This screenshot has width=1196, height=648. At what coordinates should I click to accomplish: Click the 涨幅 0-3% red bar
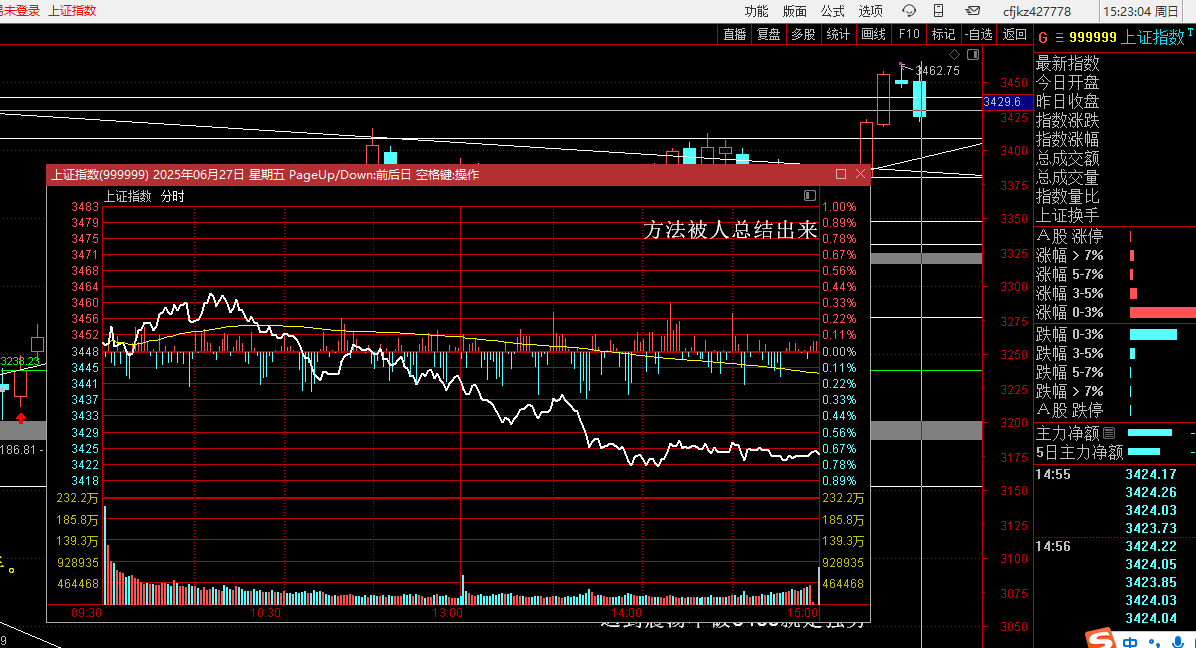tap(1162, 313)
